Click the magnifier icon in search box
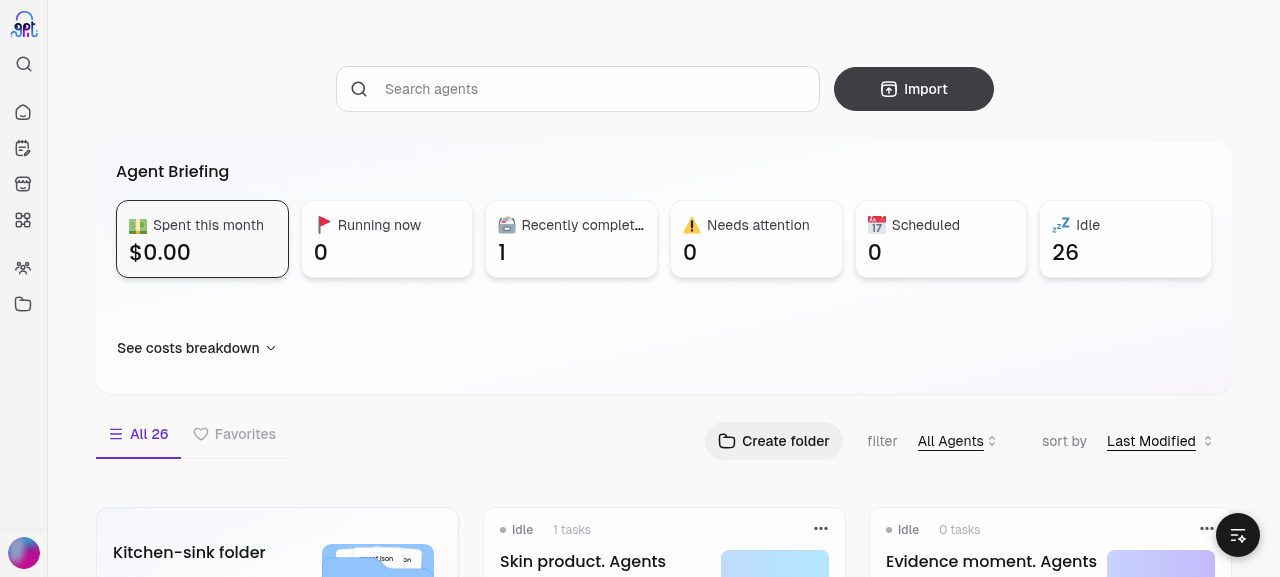The height and width of the screenshot is (577, 1280). click(359, 89)
